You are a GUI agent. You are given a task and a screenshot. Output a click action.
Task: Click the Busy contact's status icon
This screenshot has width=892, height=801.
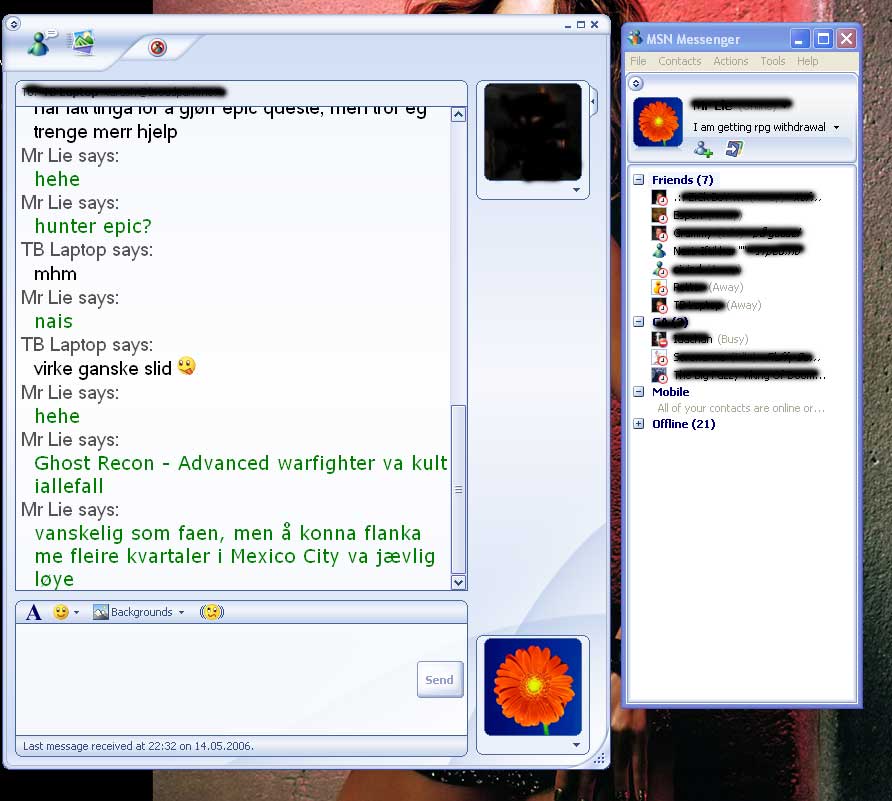(x=659, y=339)
